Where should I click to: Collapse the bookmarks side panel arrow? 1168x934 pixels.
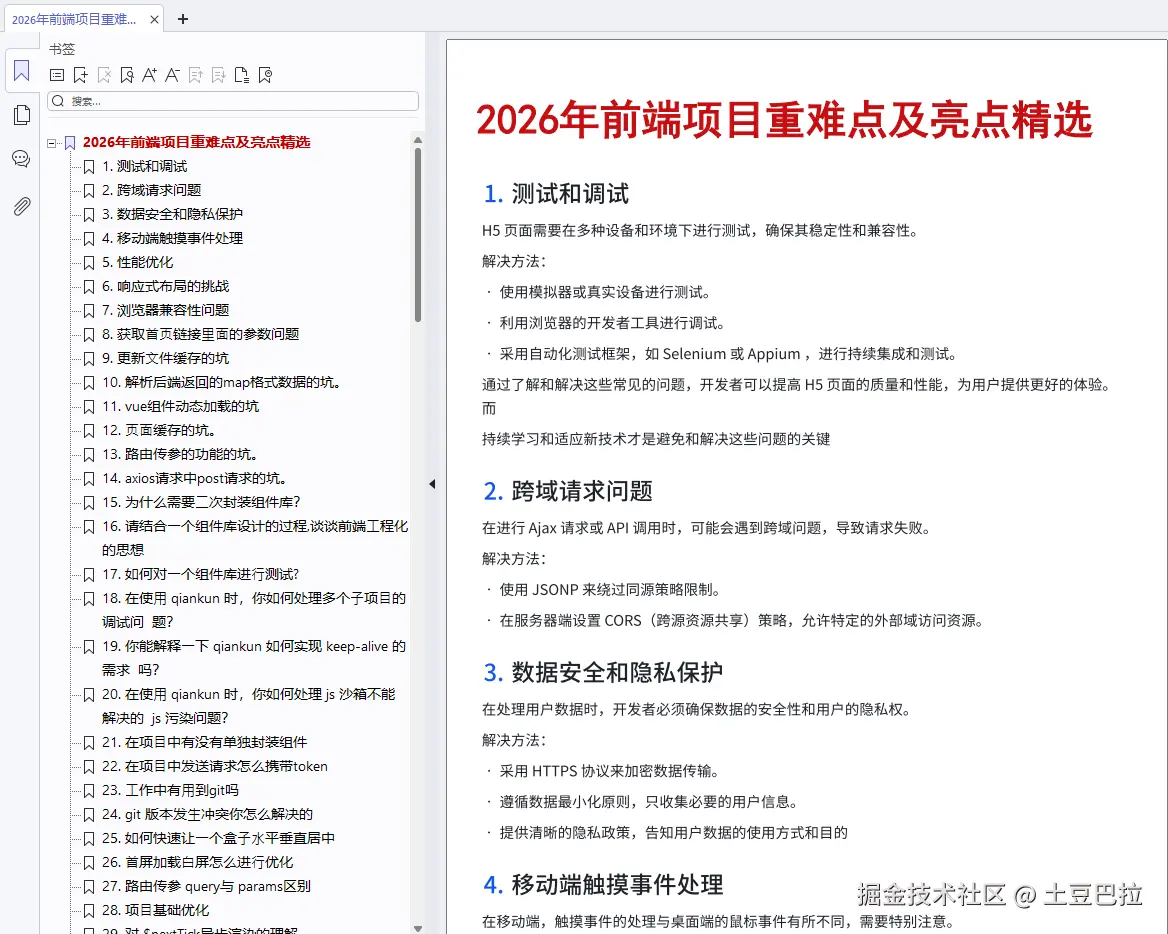point(432,484)
